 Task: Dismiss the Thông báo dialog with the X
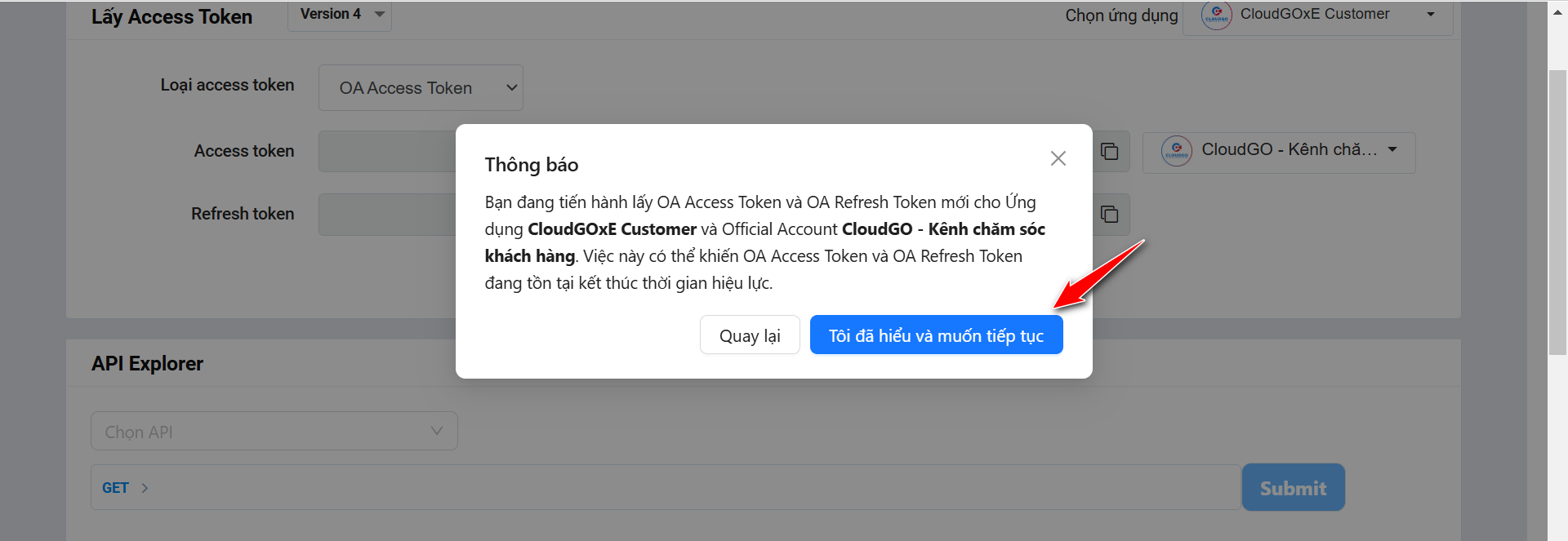tap(1058, 158)
